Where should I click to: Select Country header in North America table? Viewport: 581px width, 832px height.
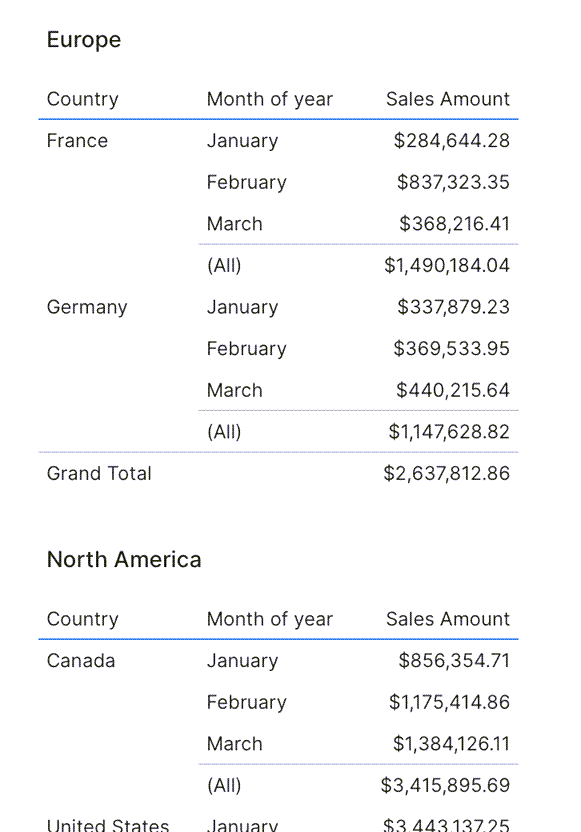click(x=83, y=619)
